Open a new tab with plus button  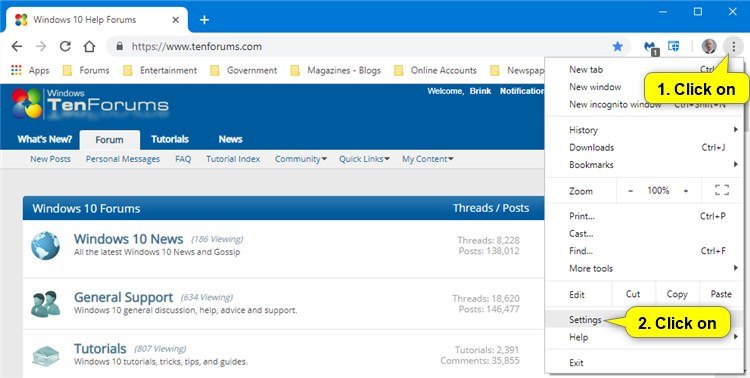(204, 20)
